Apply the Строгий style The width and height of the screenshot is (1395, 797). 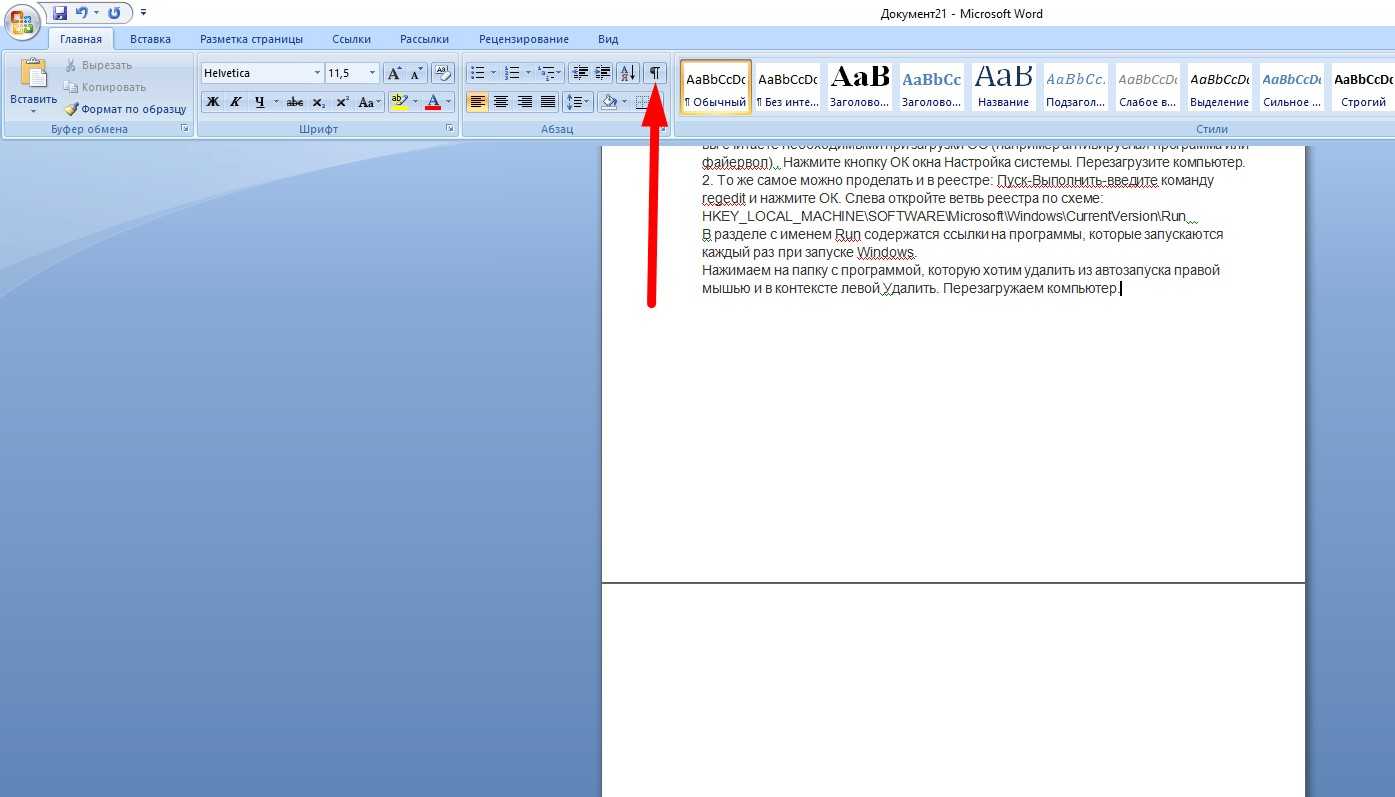tap(1363, 86)
